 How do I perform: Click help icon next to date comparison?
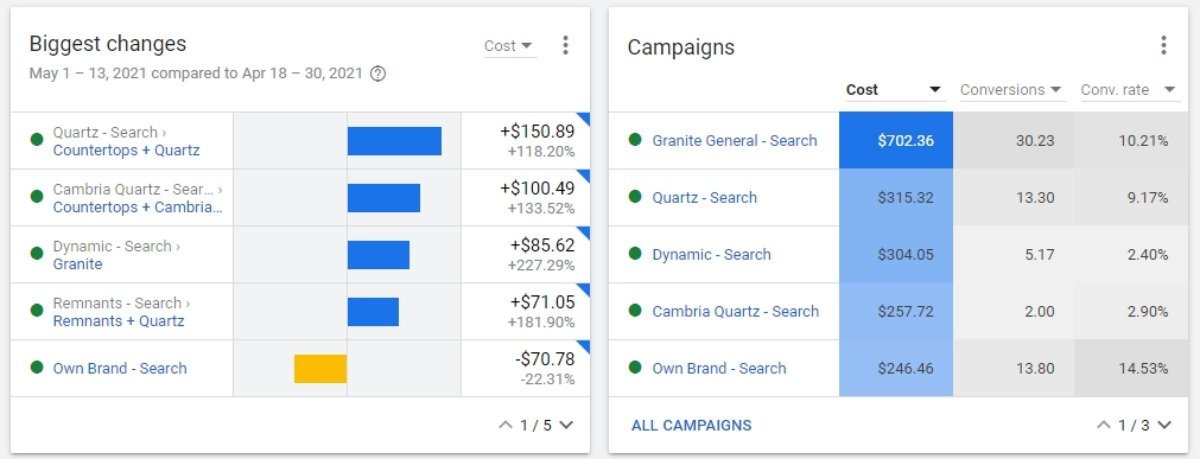pos(378,73)
